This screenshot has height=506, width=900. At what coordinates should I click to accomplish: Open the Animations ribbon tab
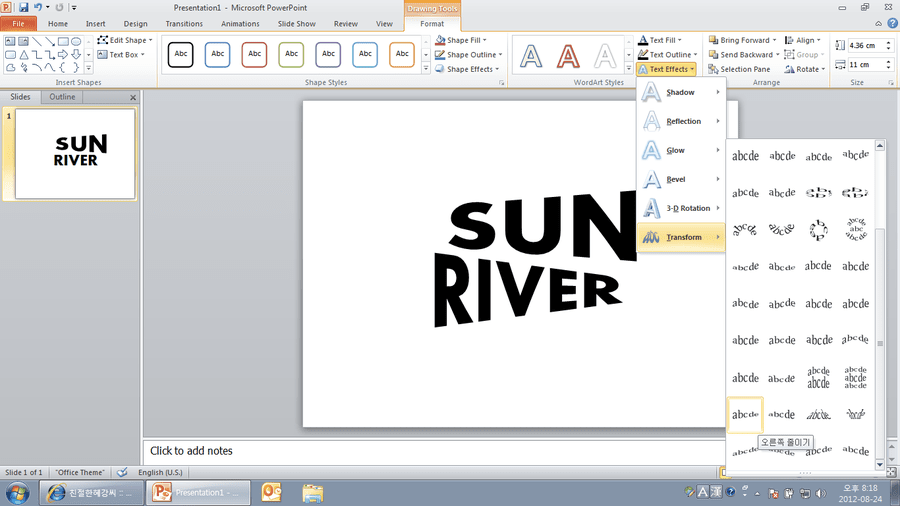(x=240, y=24)
